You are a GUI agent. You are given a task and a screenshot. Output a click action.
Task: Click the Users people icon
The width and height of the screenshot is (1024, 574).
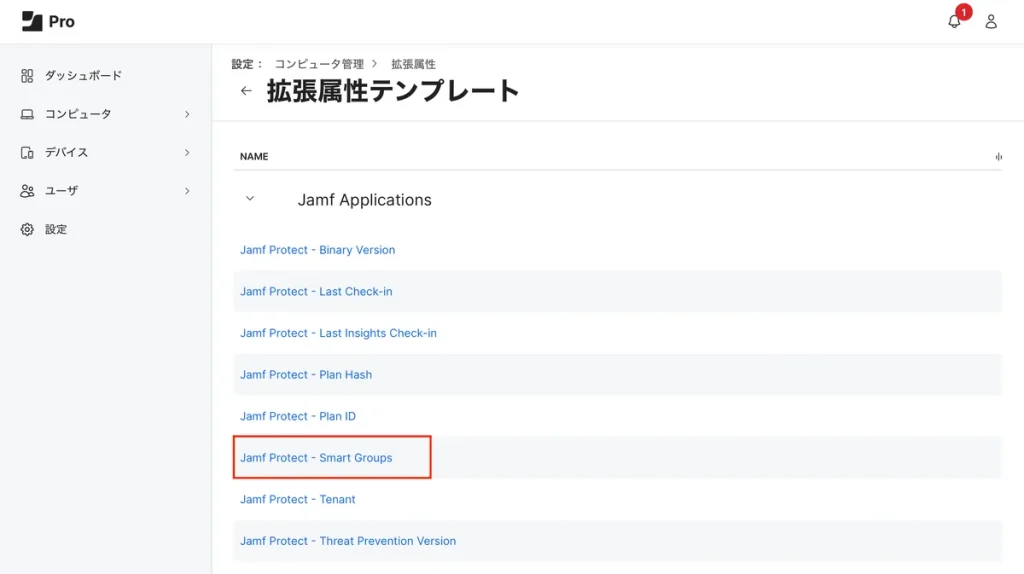27,190
